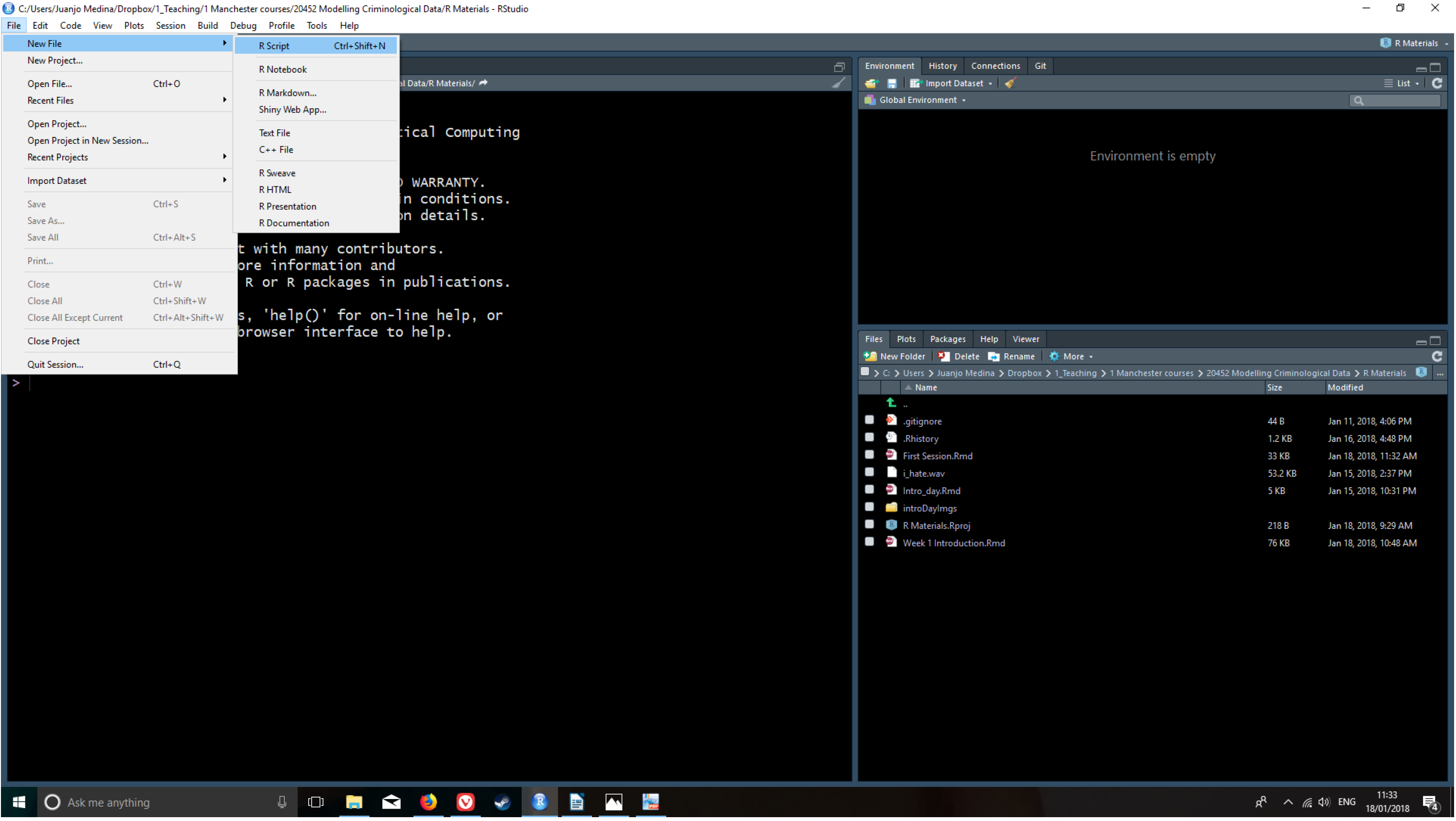Image resolution: width=1456 pixels, height=821 pixels.
Task: Click the load workspace folder icon
Action: (871, 83)
